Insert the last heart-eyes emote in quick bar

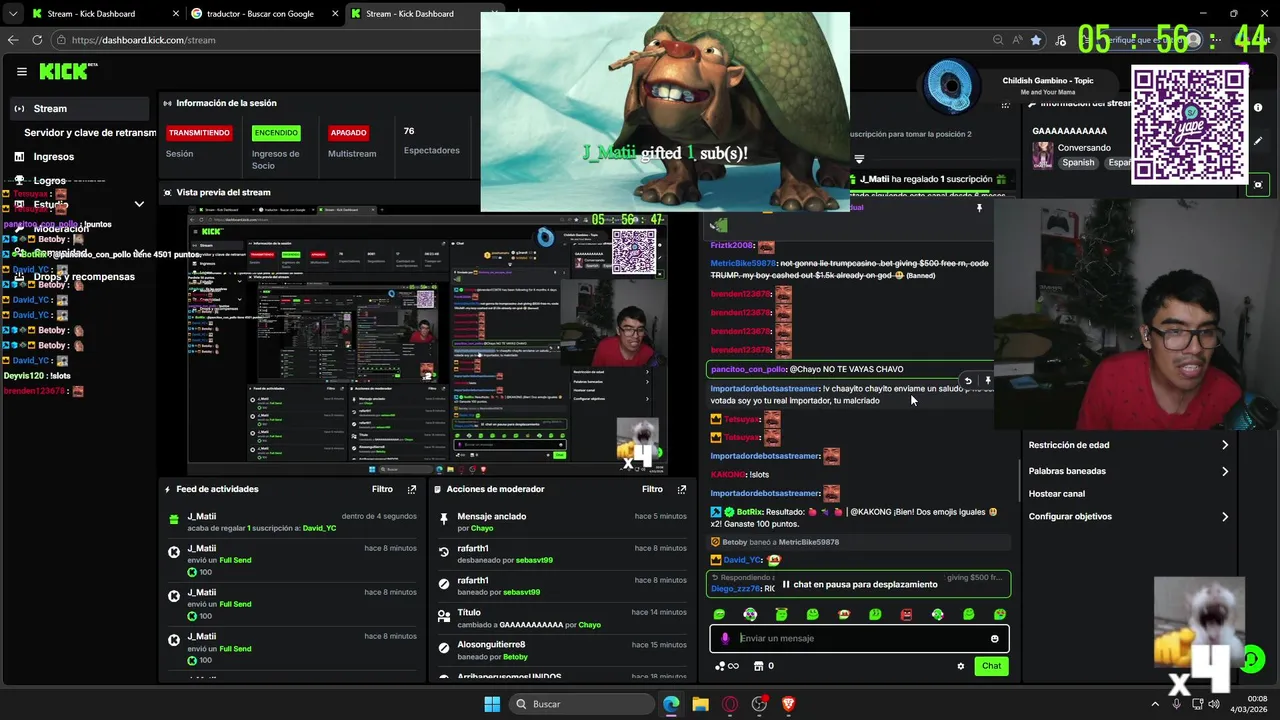[999, 614]
